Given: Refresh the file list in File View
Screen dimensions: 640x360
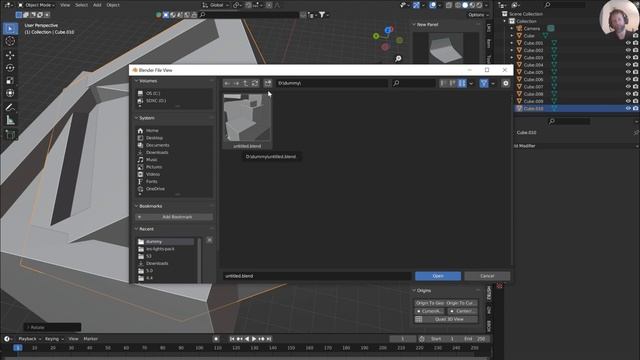Looking at the screenshot, I should pyautogui.click(x=255, y=83).
